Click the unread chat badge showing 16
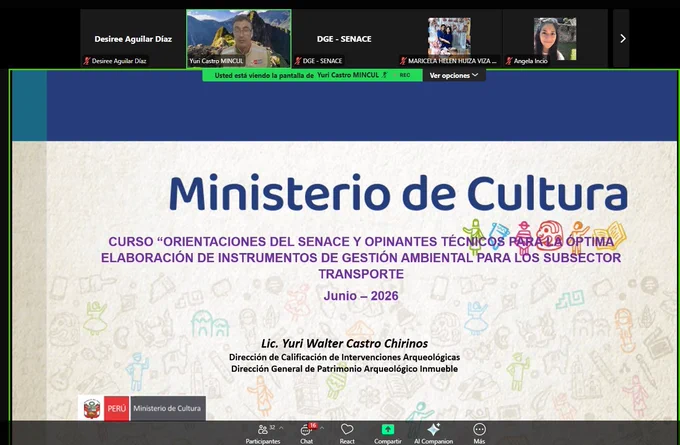Viewport: 680px width, 445px height. (313, 425)
